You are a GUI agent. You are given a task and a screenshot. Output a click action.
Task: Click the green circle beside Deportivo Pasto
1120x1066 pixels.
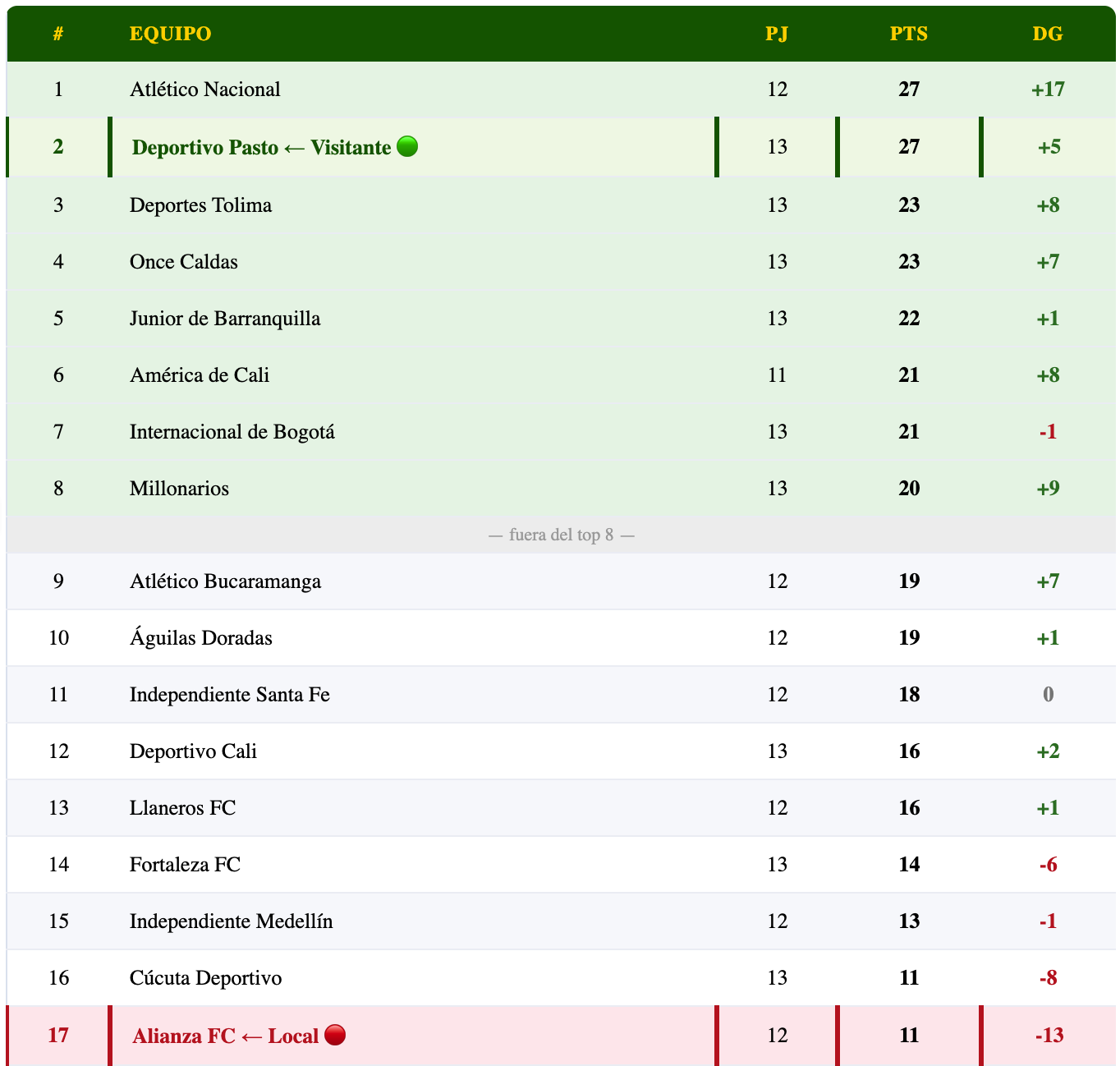407,146
